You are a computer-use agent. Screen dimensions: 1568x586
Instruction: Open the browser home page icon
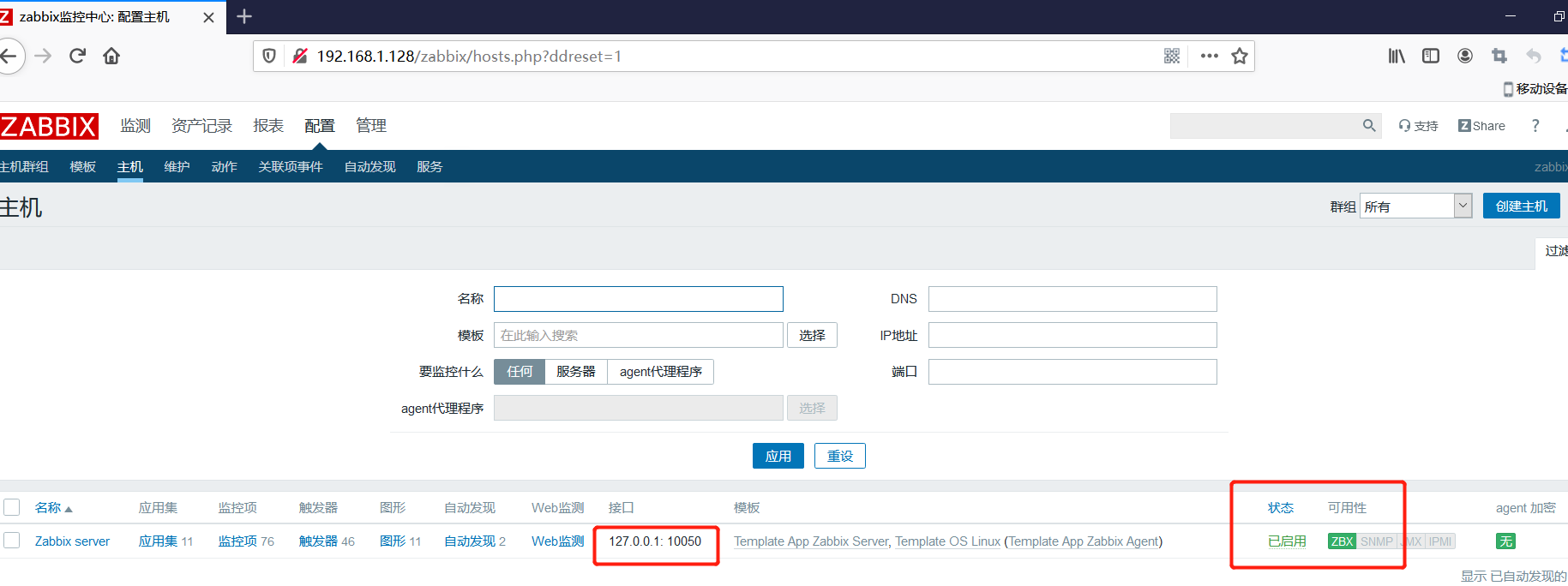111,56
